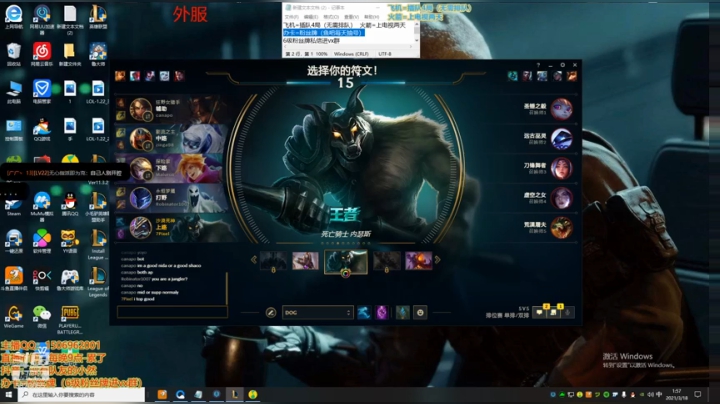The height and width of the screenshot is (404, 720).
Task: Open 新建文件夹 folder on desktop
Action: pyautogui.click(x=70, y=55)
